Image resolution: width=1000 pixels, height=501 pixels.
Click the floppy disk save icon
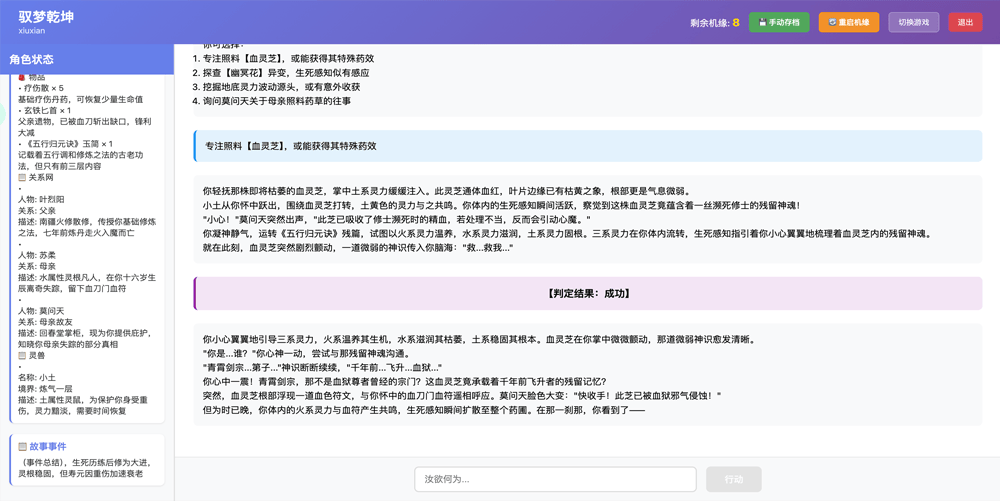(763, 22)
